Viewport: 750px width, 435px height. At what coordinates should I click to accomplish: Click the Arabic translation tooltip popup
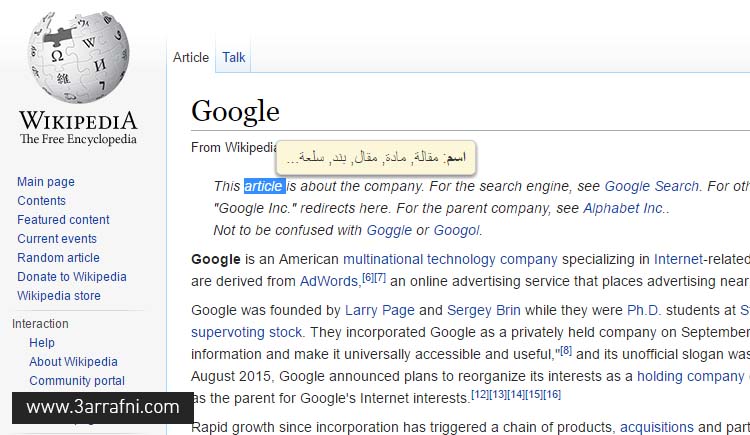click(376, 157)
